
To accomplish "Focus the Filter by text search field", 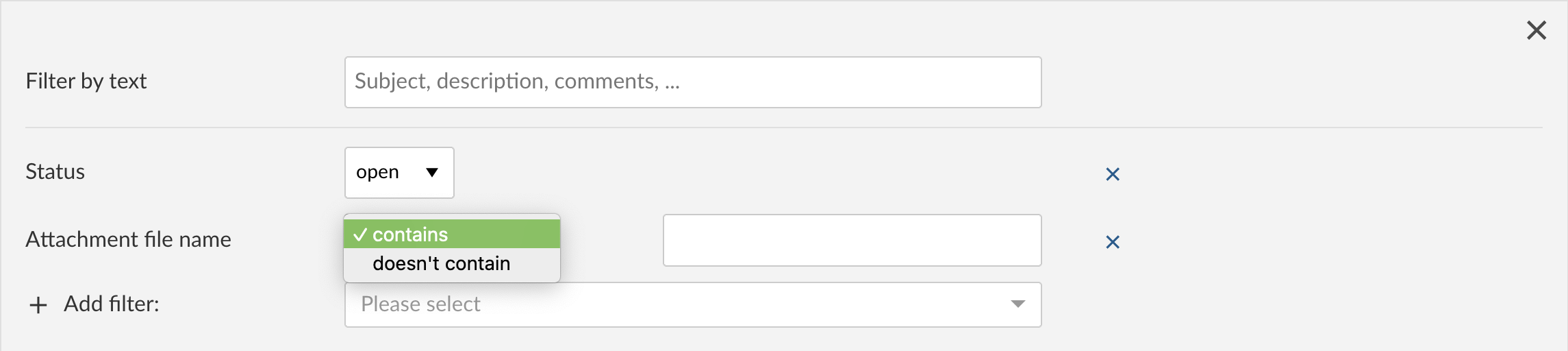I will (x=692, y=82).
